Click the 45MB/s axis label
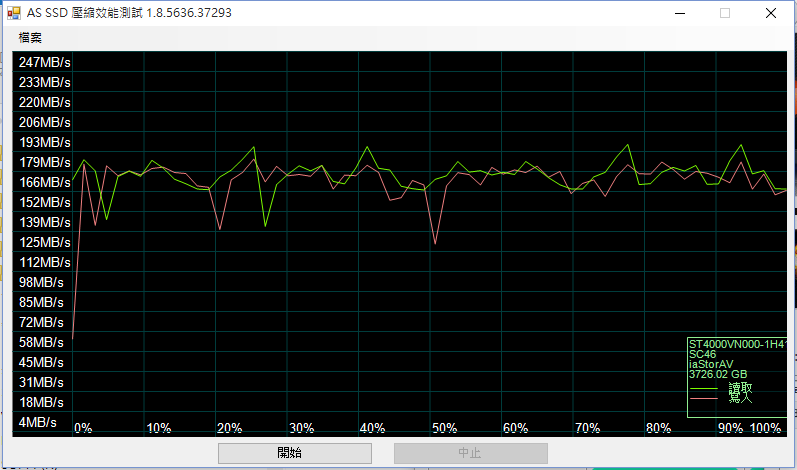Viewport: 797px width, 470px height. tap(41, 362)
